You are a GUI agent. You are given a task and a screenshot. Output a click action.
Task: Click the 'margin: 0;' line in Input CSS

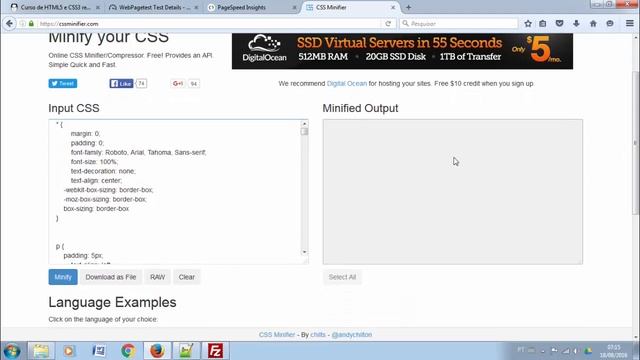85,133
